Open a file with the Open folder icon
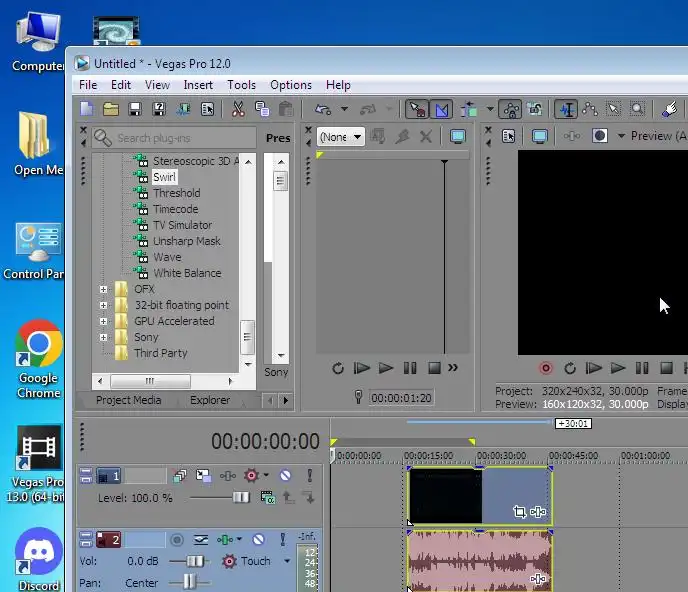Image resolution: width=688 pixels, height=592 pixels. pos(111,108)
